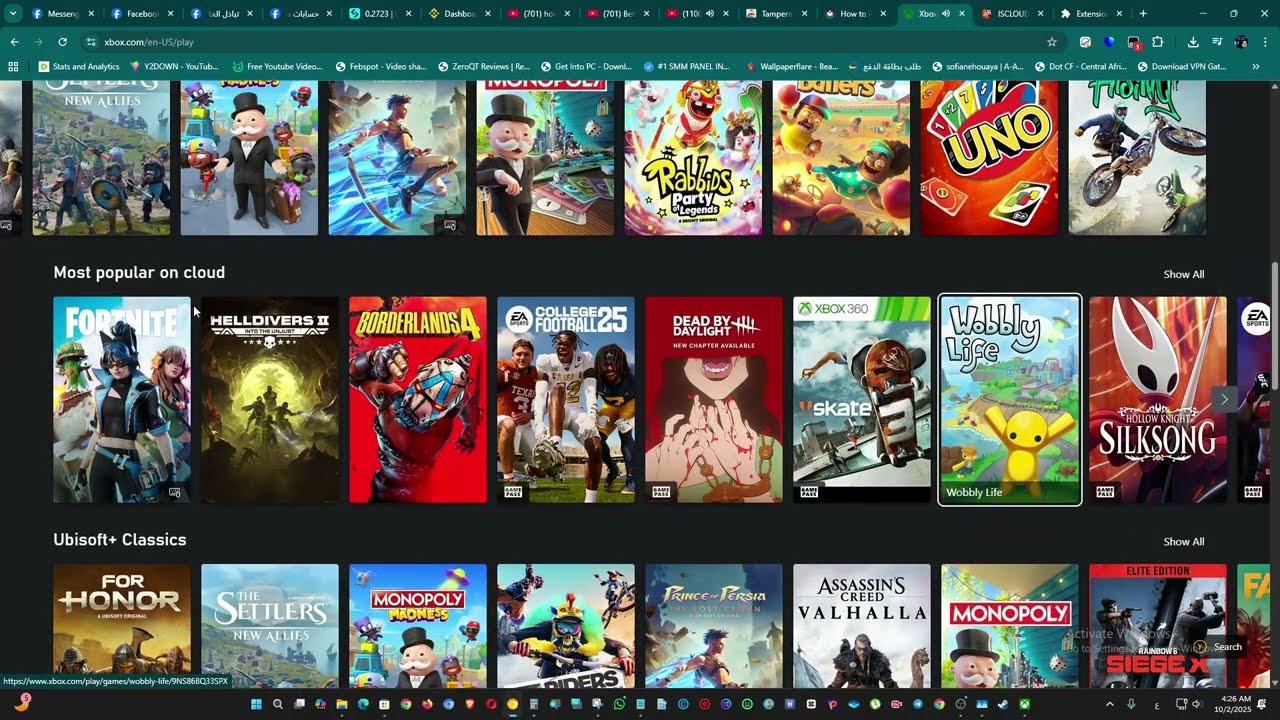Viewport: 1280px width, 720px height.
Task: Switch to the Messenger tab
Action: point(63,14)
